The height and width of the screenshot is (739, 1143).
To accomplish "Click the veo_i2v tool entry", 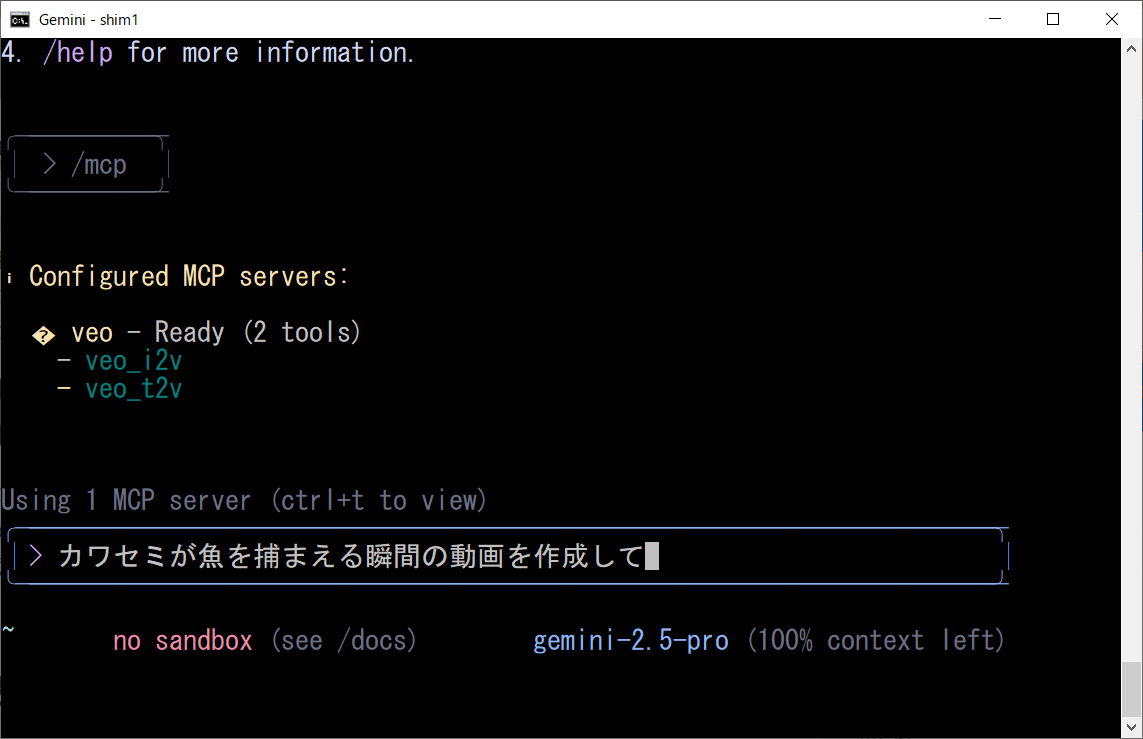I will [x=133, y=361].
